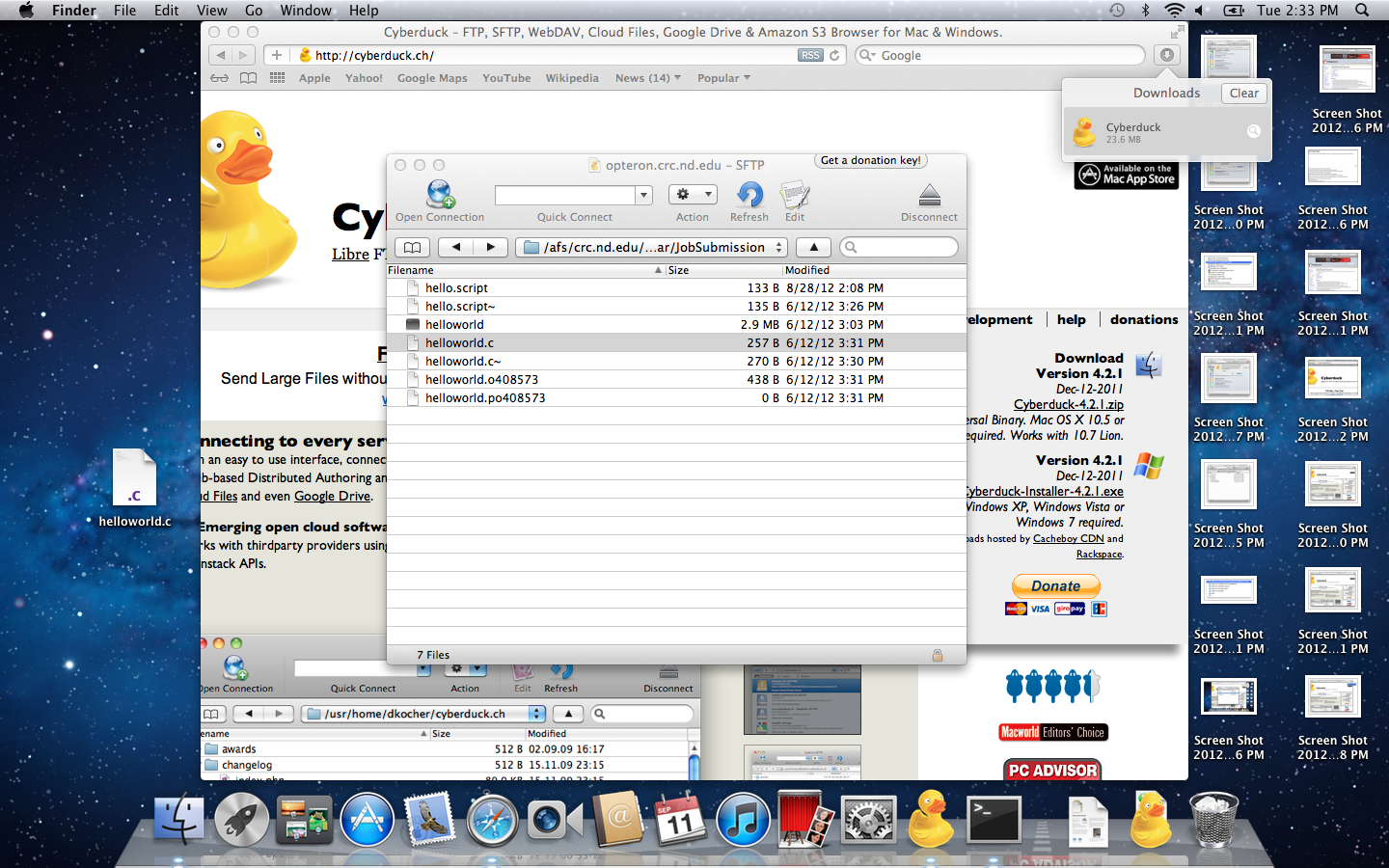Expand the JobSubmission path dropdown
This screenshot has width=1389, height=868.
coord(779,248)
